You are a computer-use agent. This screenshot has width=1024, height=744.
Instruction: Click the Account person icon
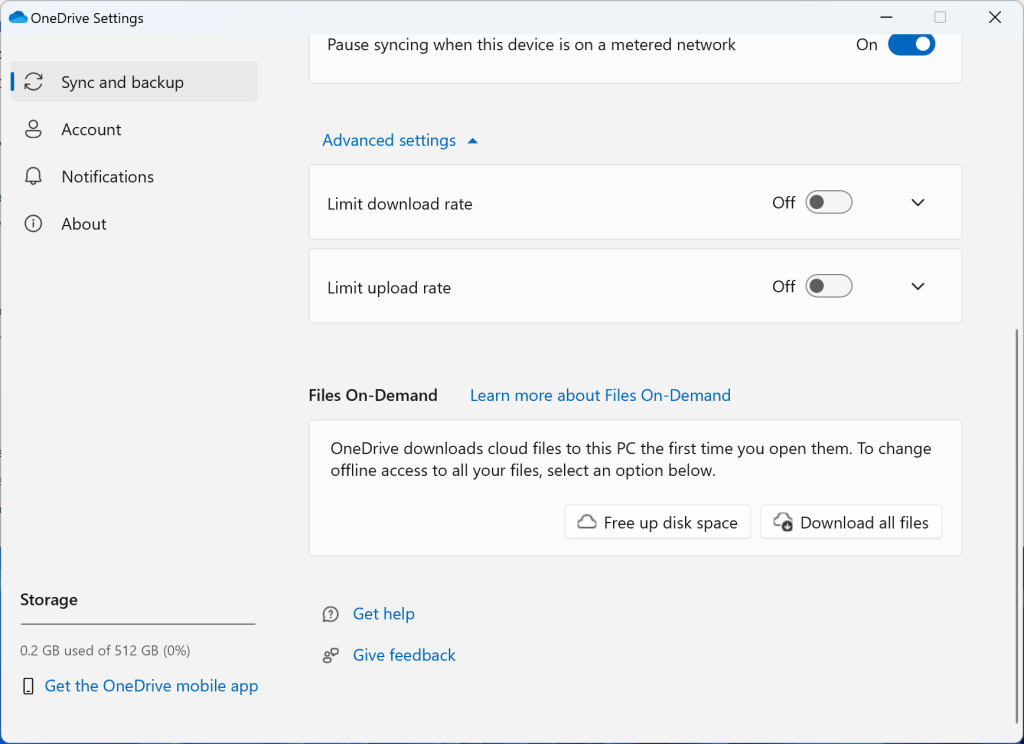click(33, 129)
